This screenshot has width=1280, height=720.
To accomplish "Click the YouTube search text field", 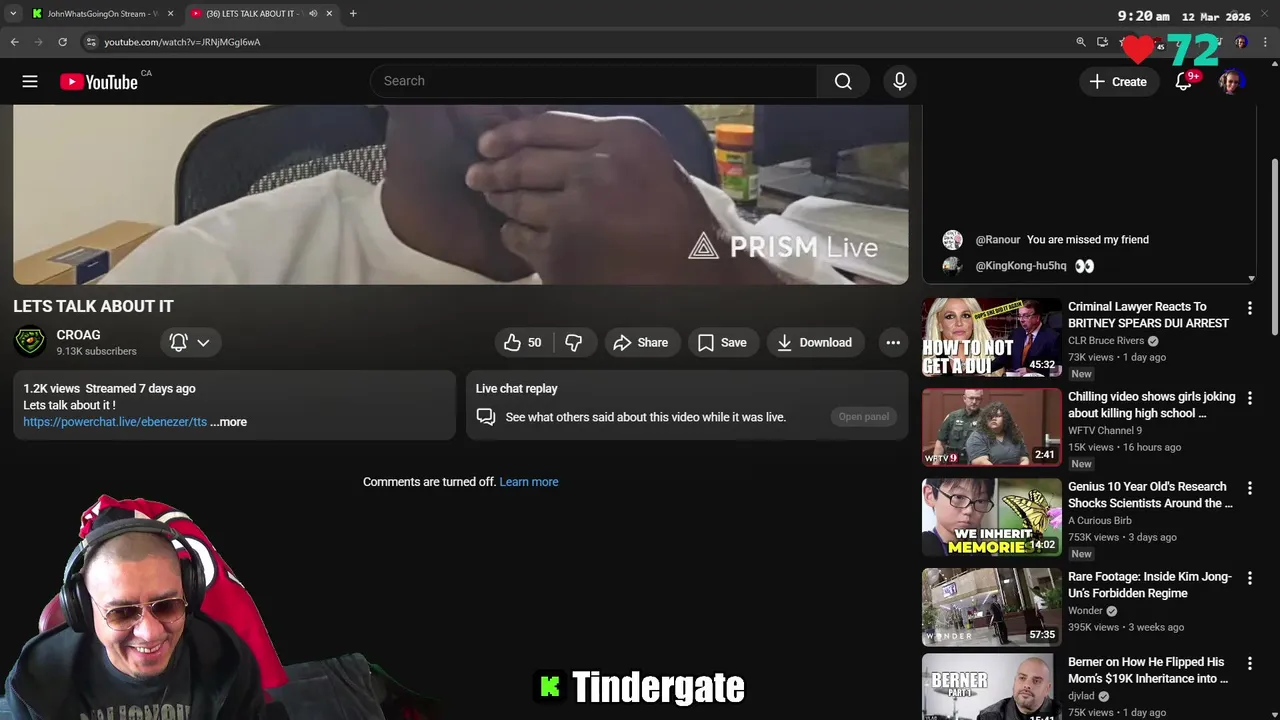I will click(594, 81).
